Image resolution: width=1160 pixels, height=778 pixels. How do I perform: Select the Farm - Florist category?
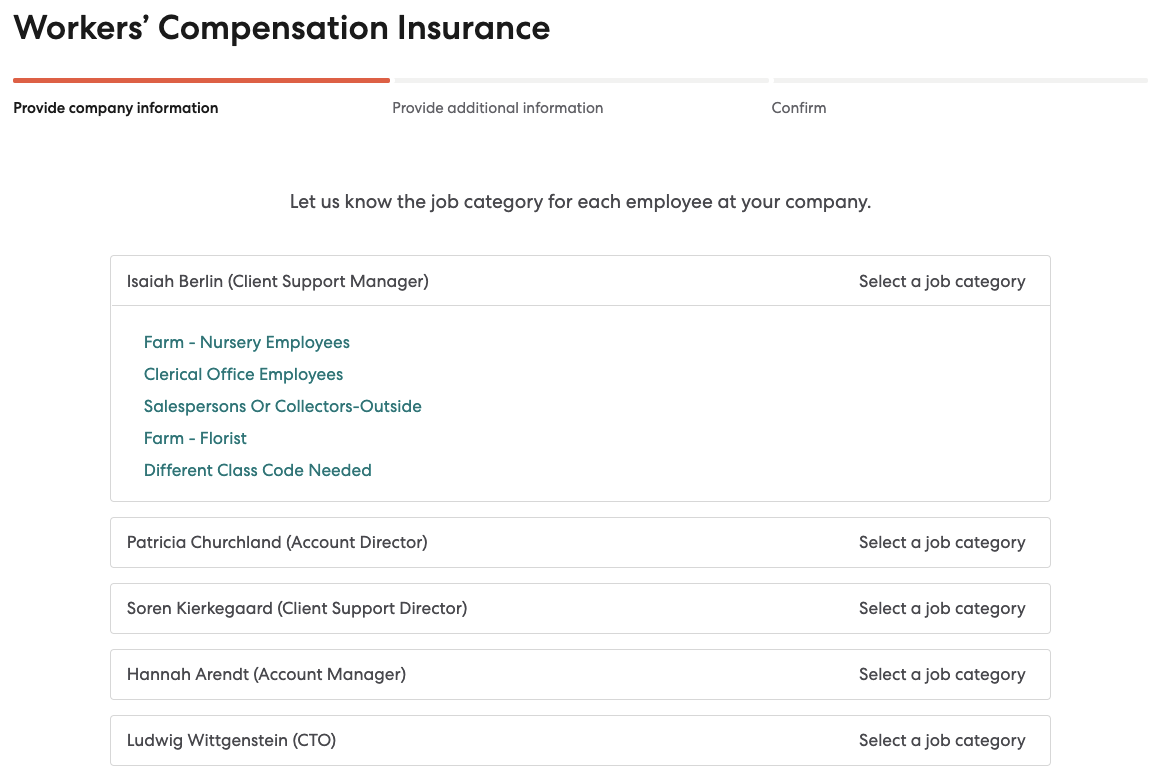pos(195,438)
